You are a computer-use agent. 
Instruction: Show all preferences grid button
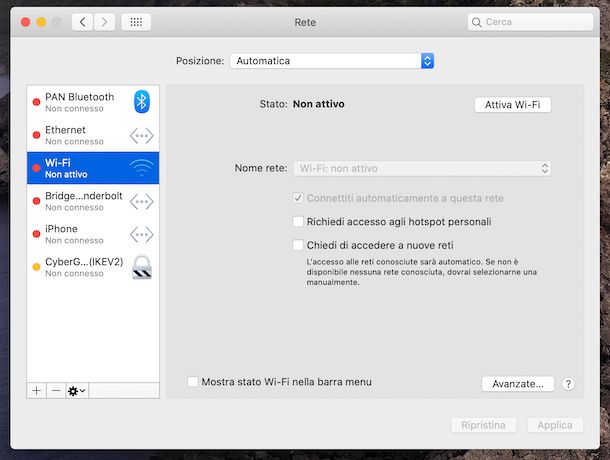[136, 22]
